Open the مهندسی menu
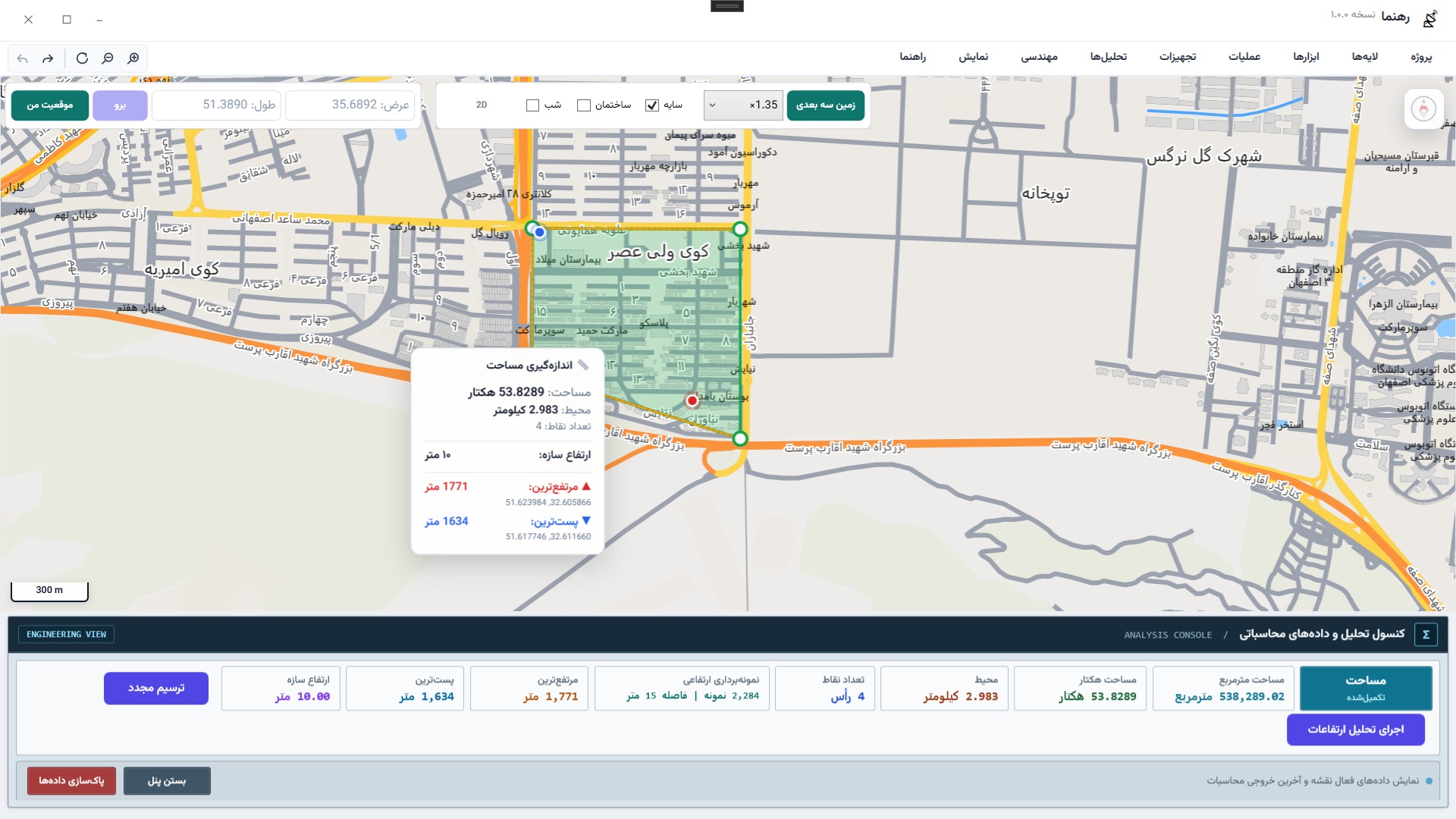 [1039, 57]
